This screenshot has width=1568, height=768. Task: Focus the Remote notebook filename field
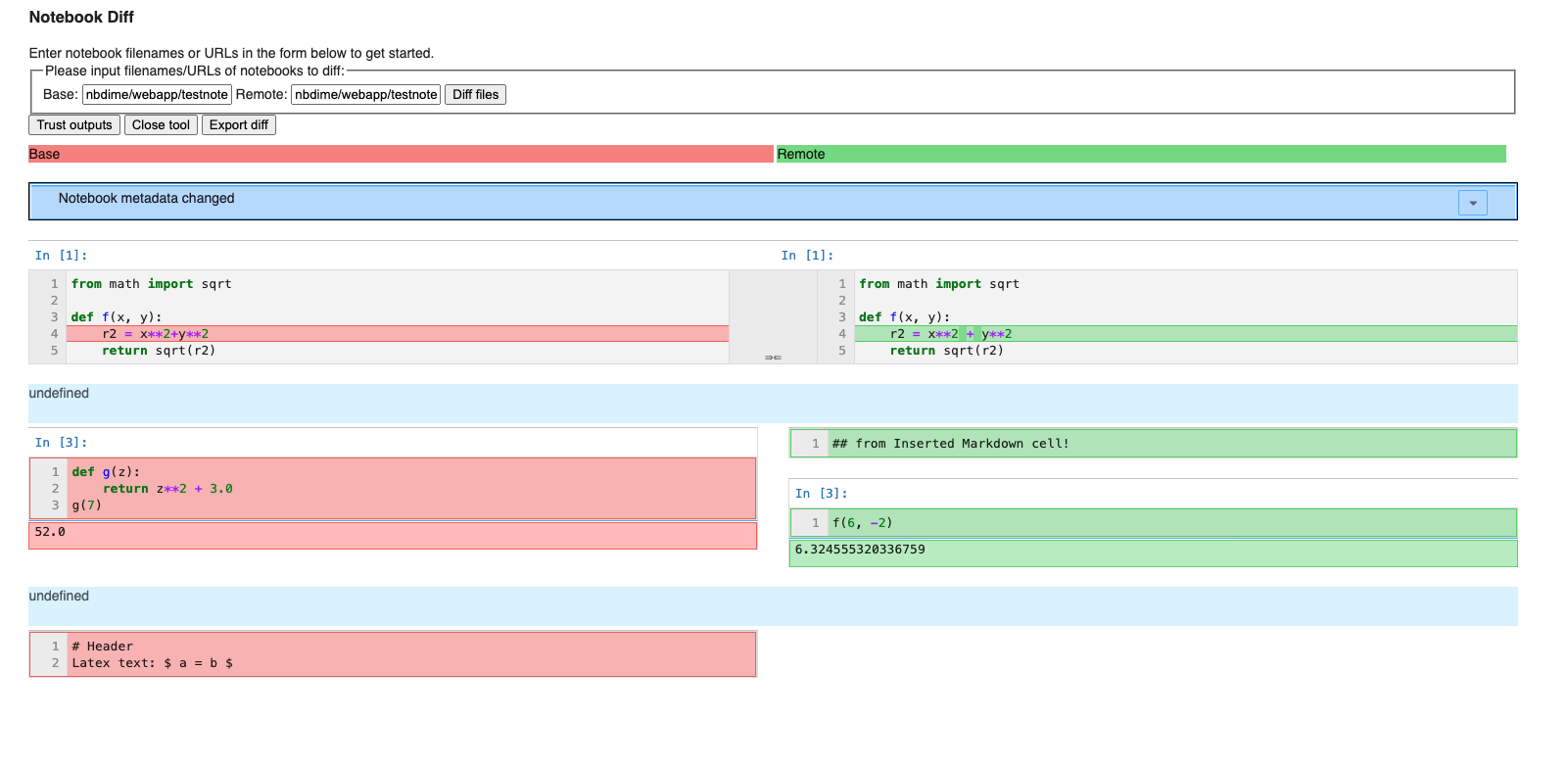click(365, 95)
